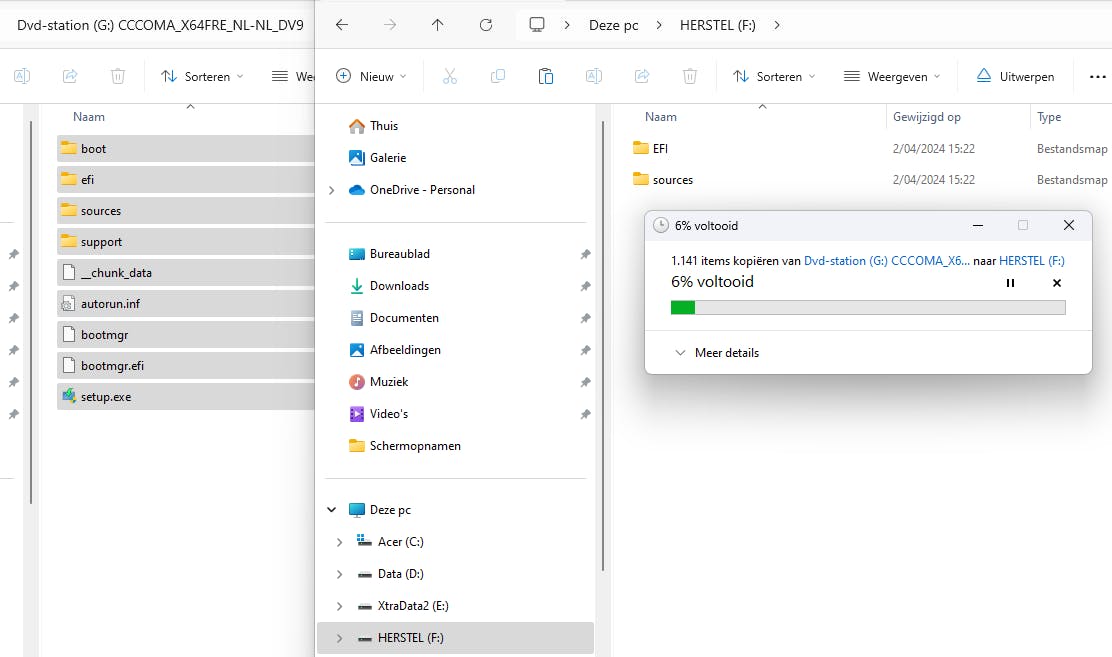Image resolution: width=1112 pixels, height=657 pixels.
Task: Click Dvd-station (G:) source link
Action: click(x=886, y=260)
